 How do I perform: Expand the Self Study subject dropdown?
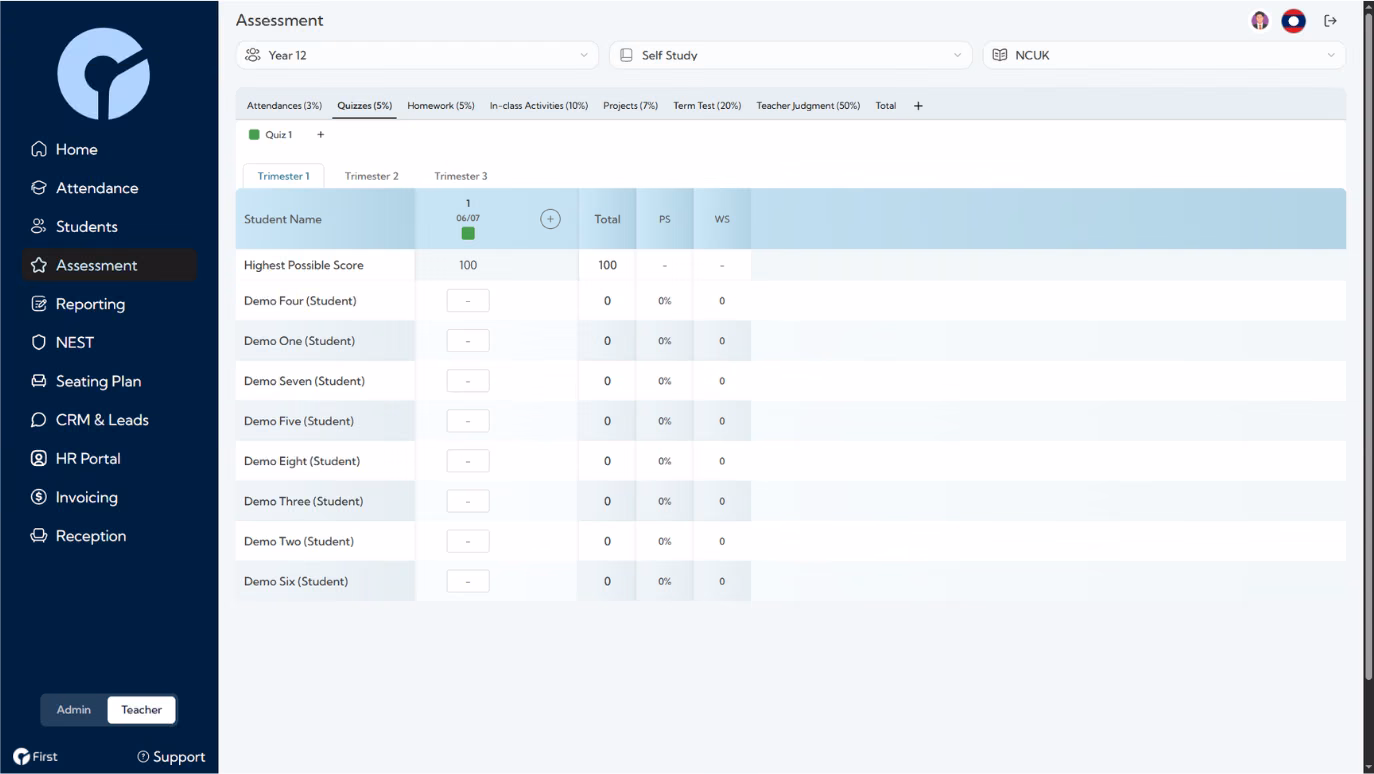pyautogui.click(x=790, y=55)
